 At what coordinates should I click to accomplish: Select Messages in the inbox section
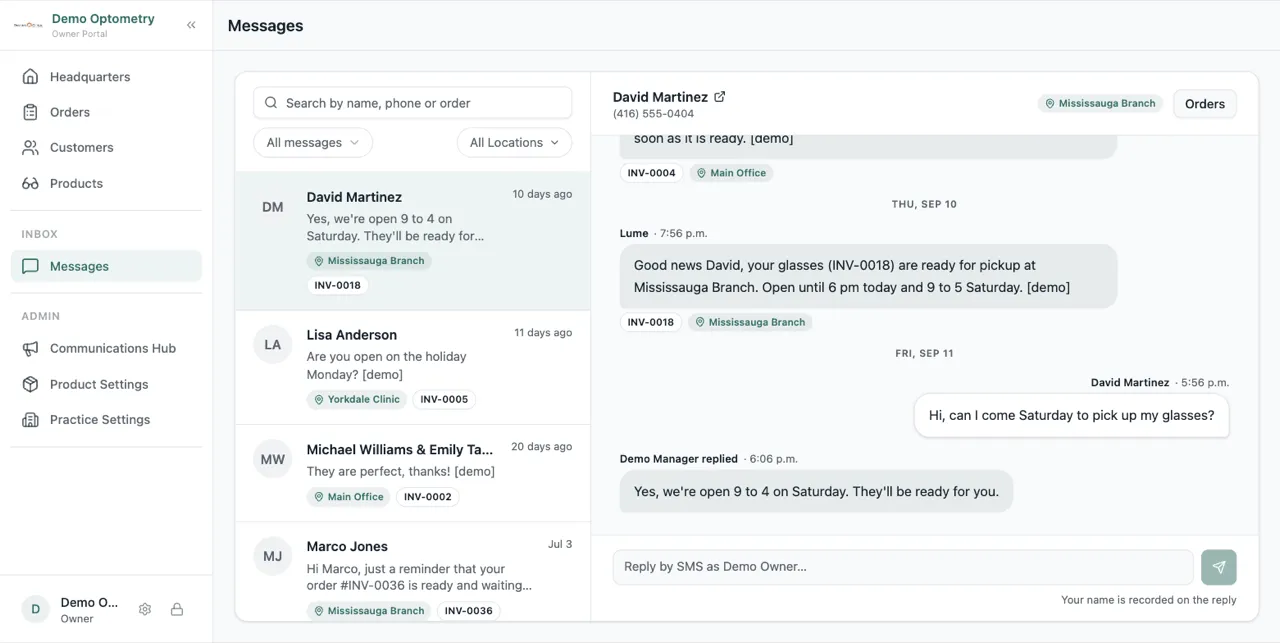pos(106,266)
